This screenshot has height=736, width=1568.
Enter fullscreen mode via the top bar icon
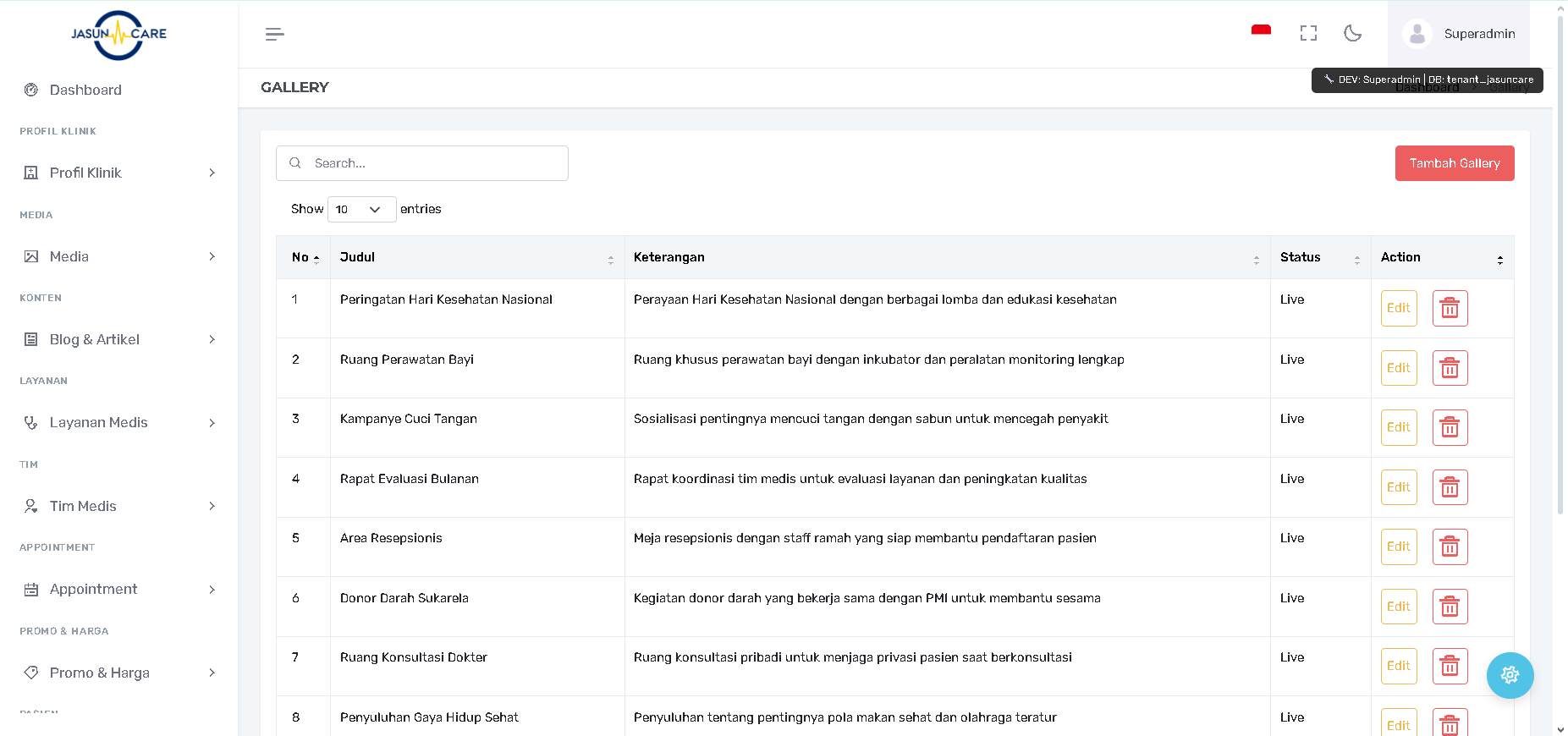1308,34
